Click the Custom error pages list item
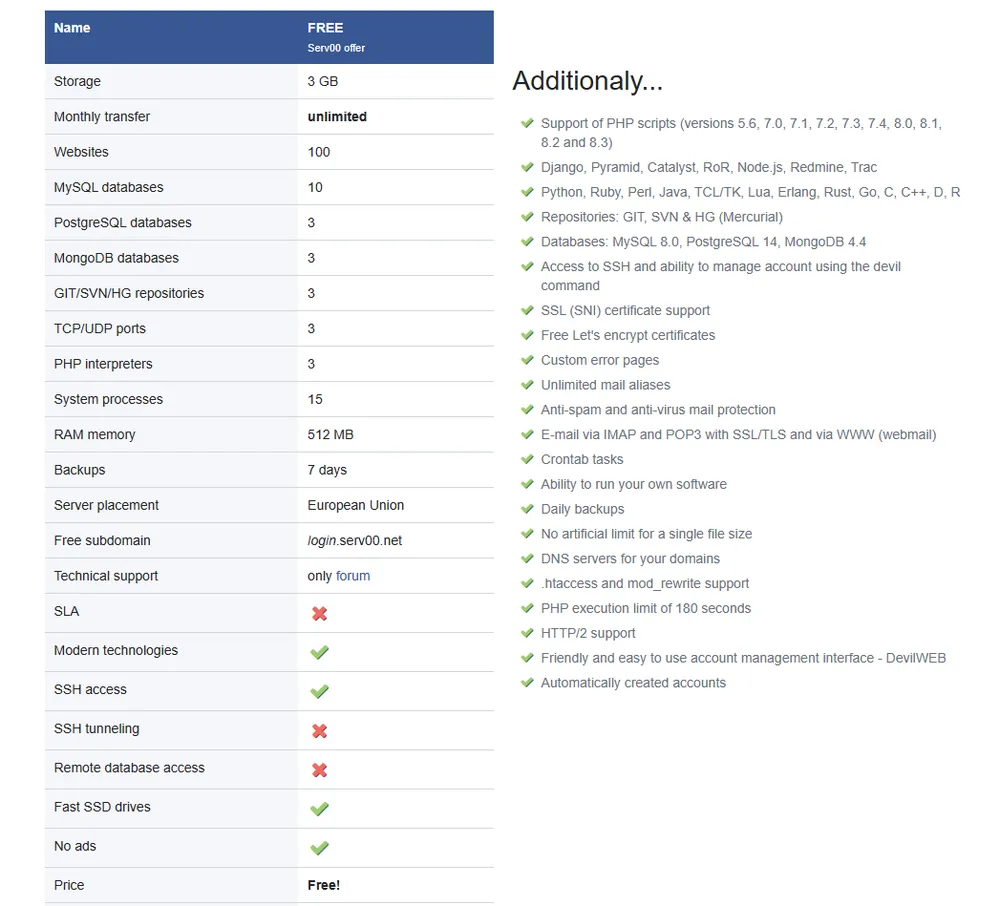This screenshot has width=1000, height=906. coord(599,360)
